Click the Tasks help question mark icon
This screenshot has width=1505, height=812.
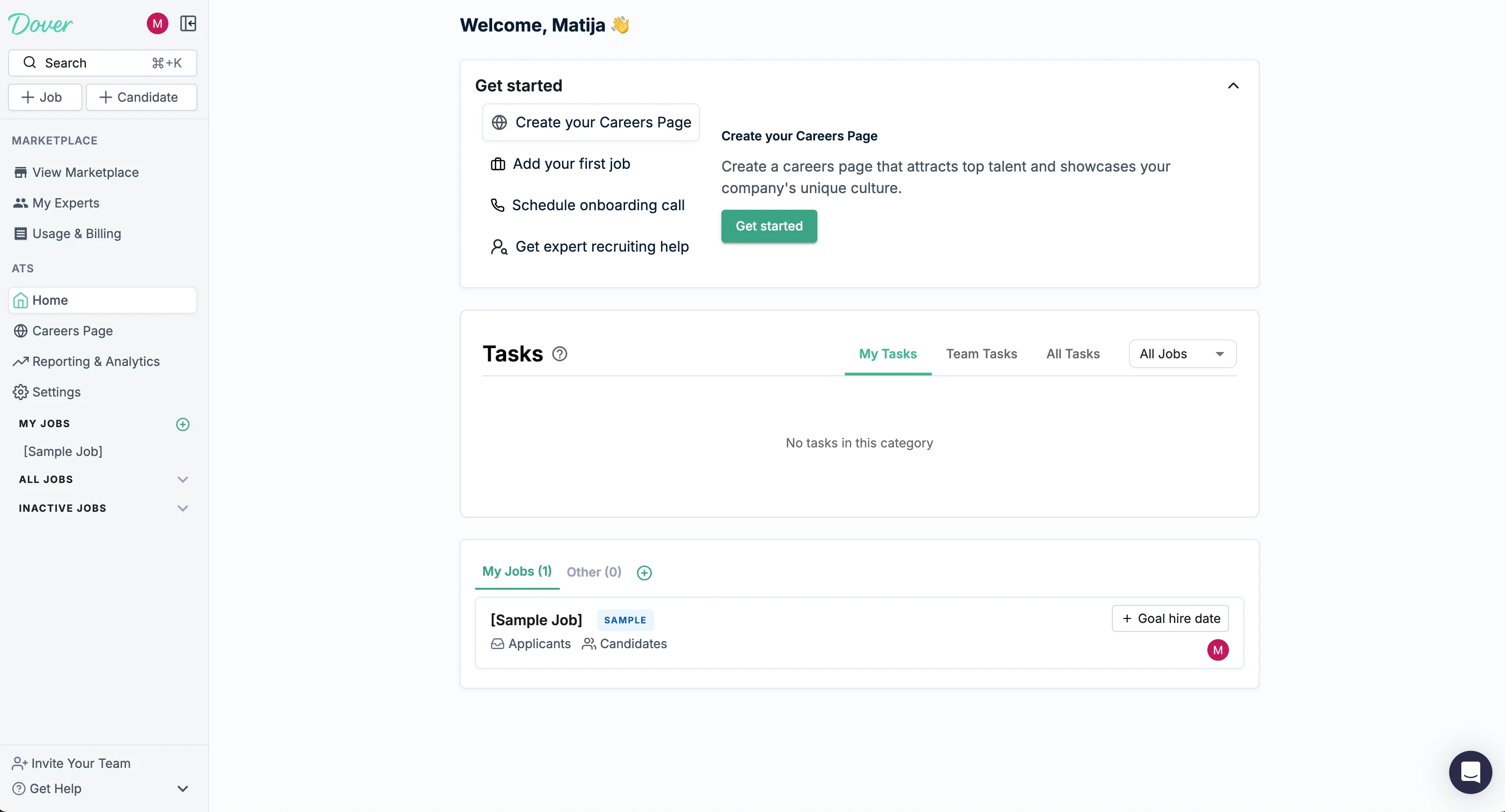pos(559,354)
